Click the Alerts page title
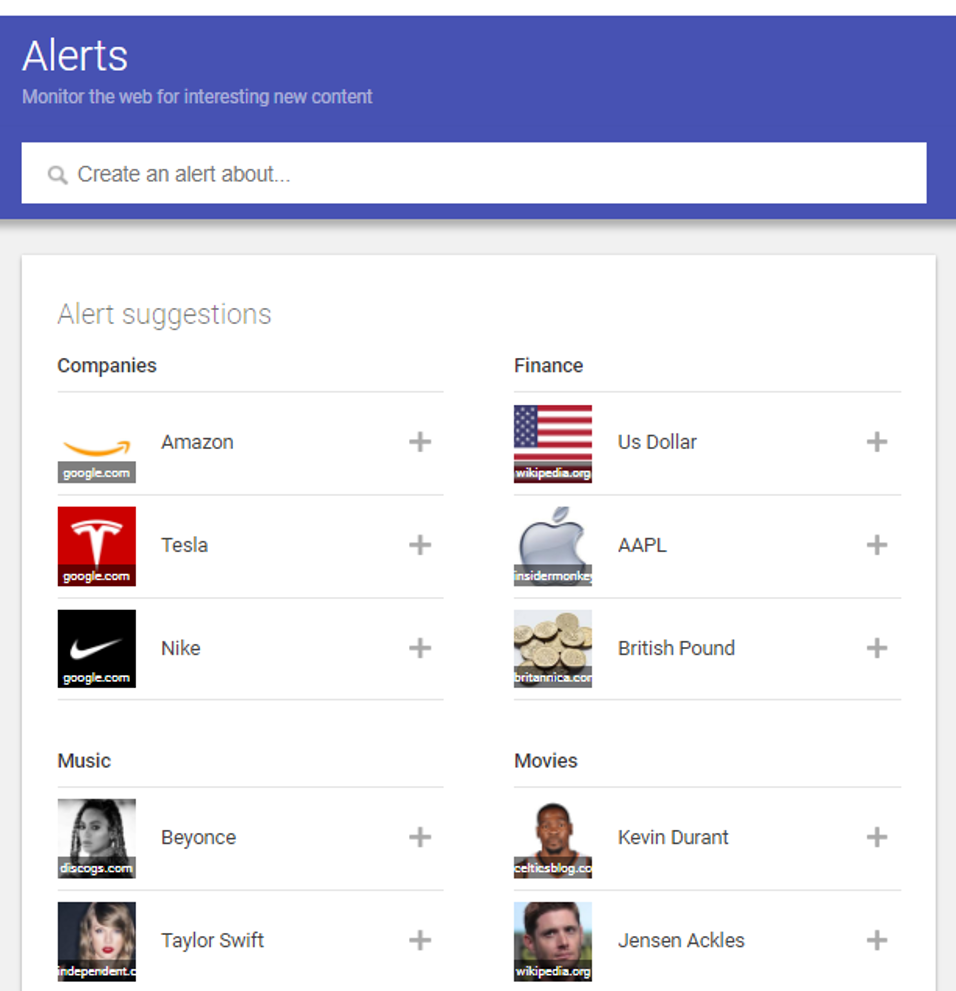956x991 pixels. click(x=74, y=56)
